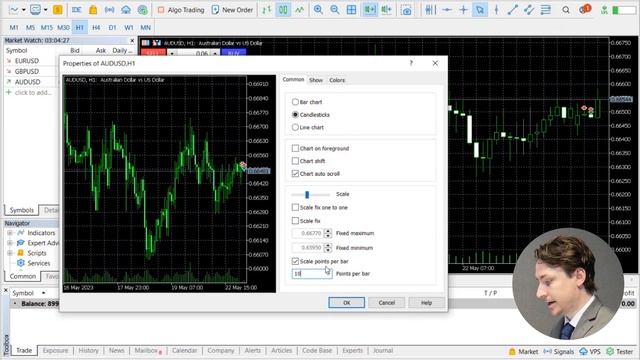Tile windows with the grid icon
640x360 pixels.
(x=351, y=9)
